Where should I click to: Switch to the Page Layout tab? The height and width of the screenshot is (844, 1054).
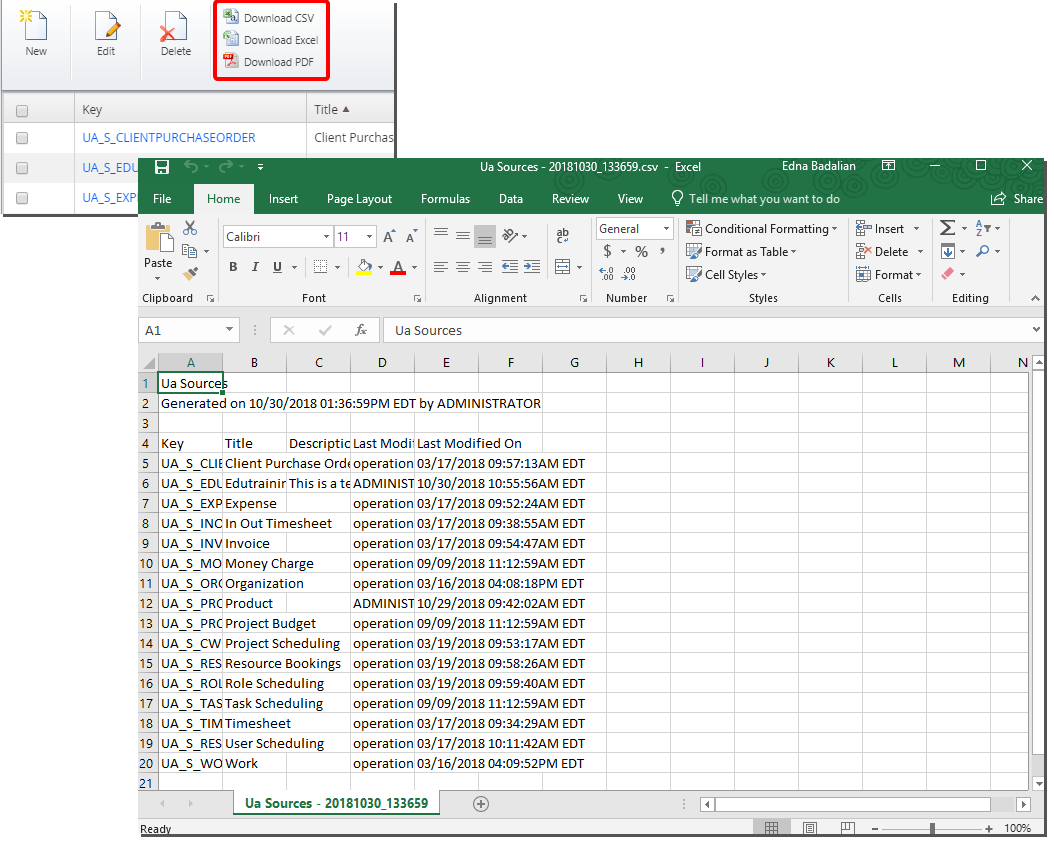(359, 199)
